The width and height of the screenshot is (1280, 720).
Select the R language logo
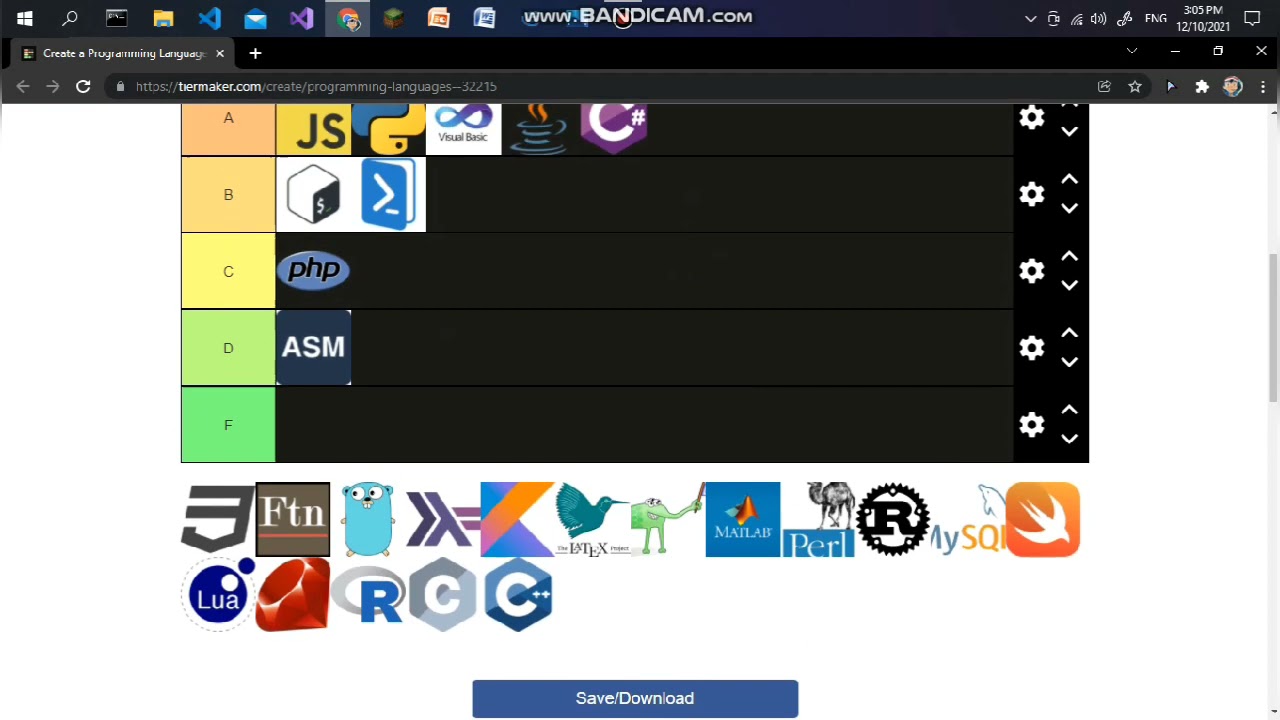[368, 595]
